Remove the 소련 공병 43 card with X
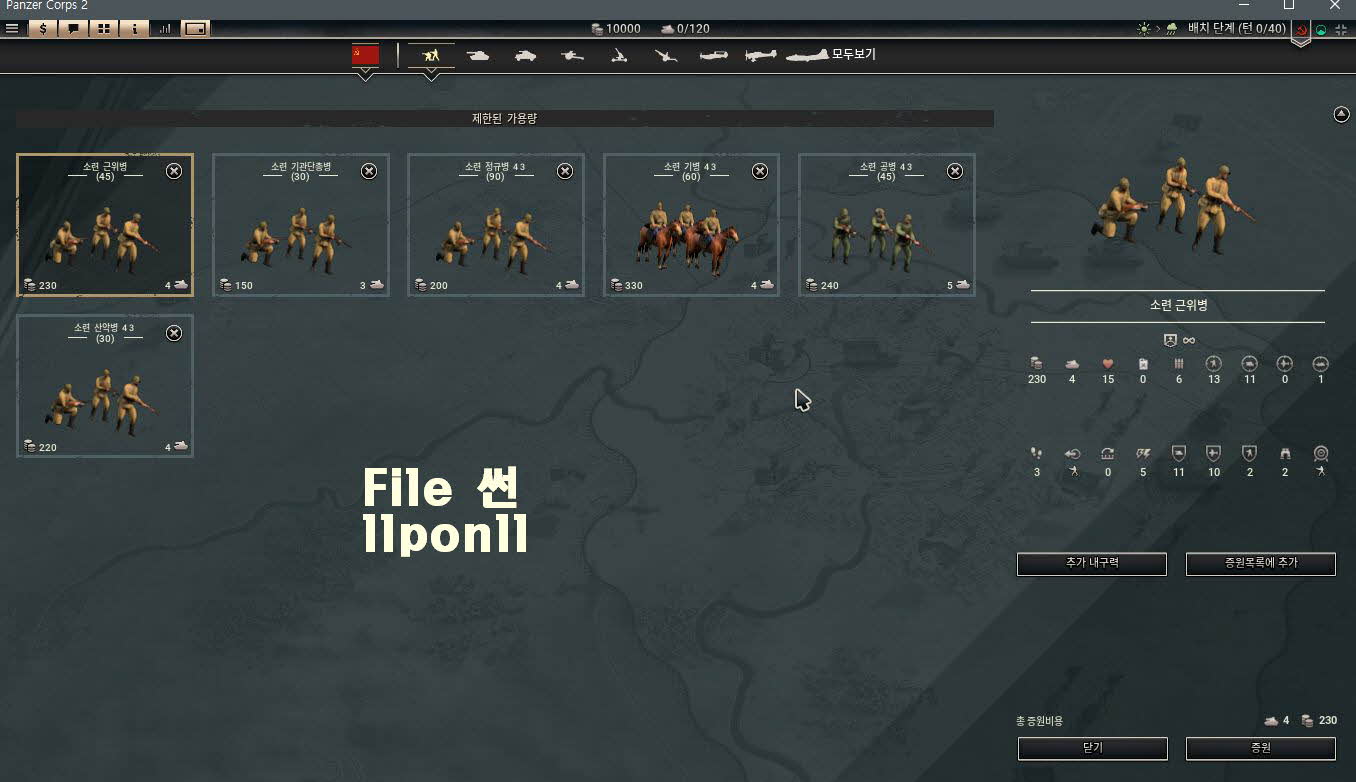Viewport: 1356px width, 782px height. (x=955, y=171)
